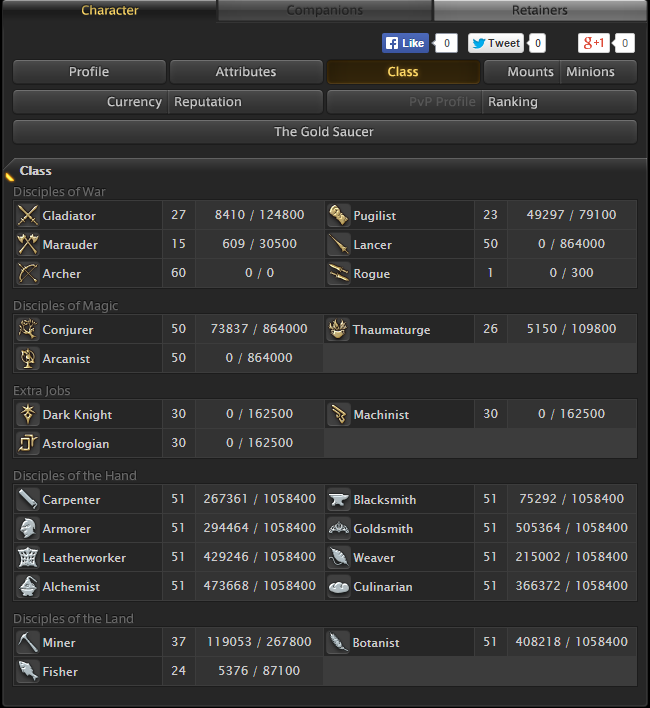Select the Class section button
Viewport: 650px width, 708px height.
(403, 72)
